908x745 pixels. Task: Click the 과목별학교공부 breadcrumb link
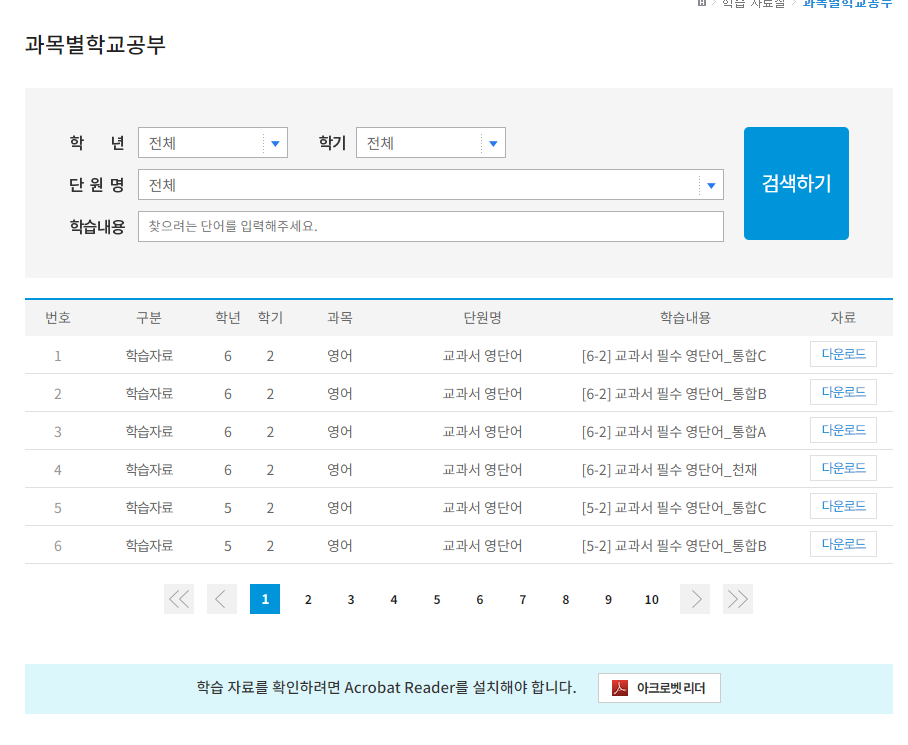(x=847, y=3)
